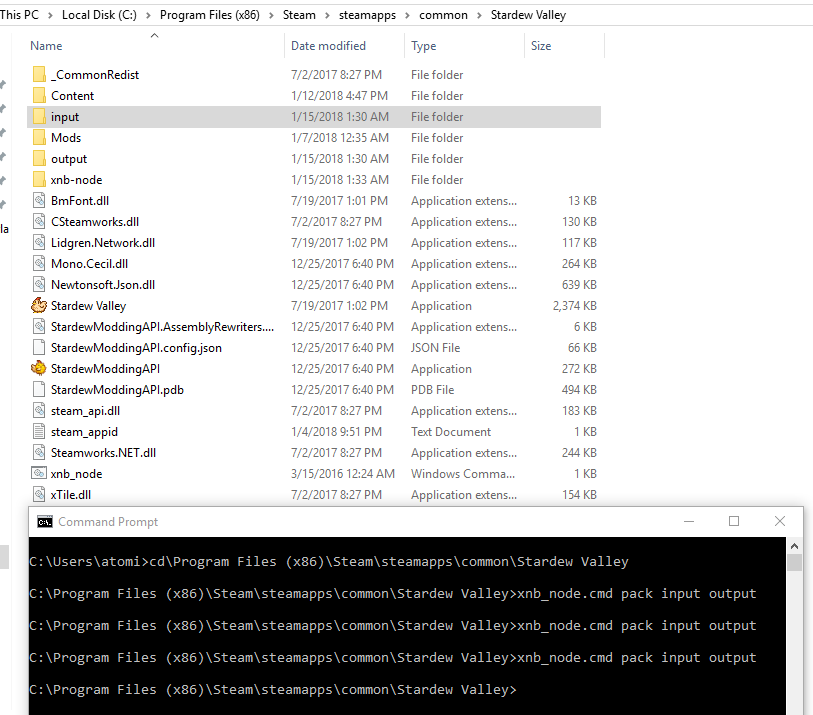This screenshot has height=715, width=813.
Task: Select the steam_api.dll file icon
Action: click(x=38, y=410)
